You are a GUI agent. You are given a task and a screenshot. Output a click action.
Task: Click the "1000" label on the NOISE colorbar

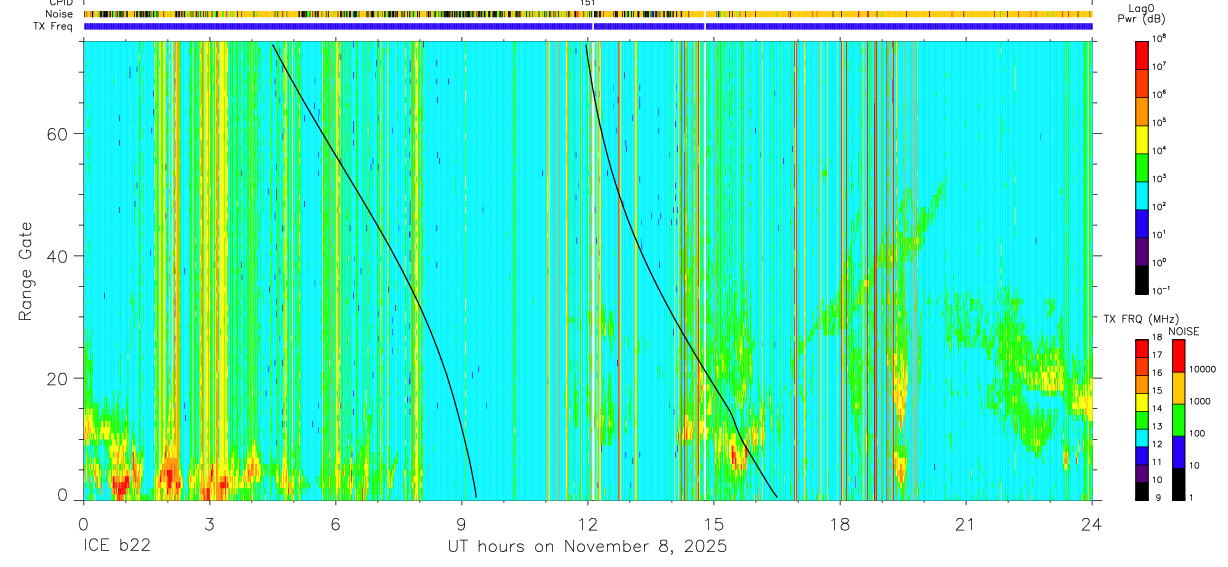tap(1200, 402)
